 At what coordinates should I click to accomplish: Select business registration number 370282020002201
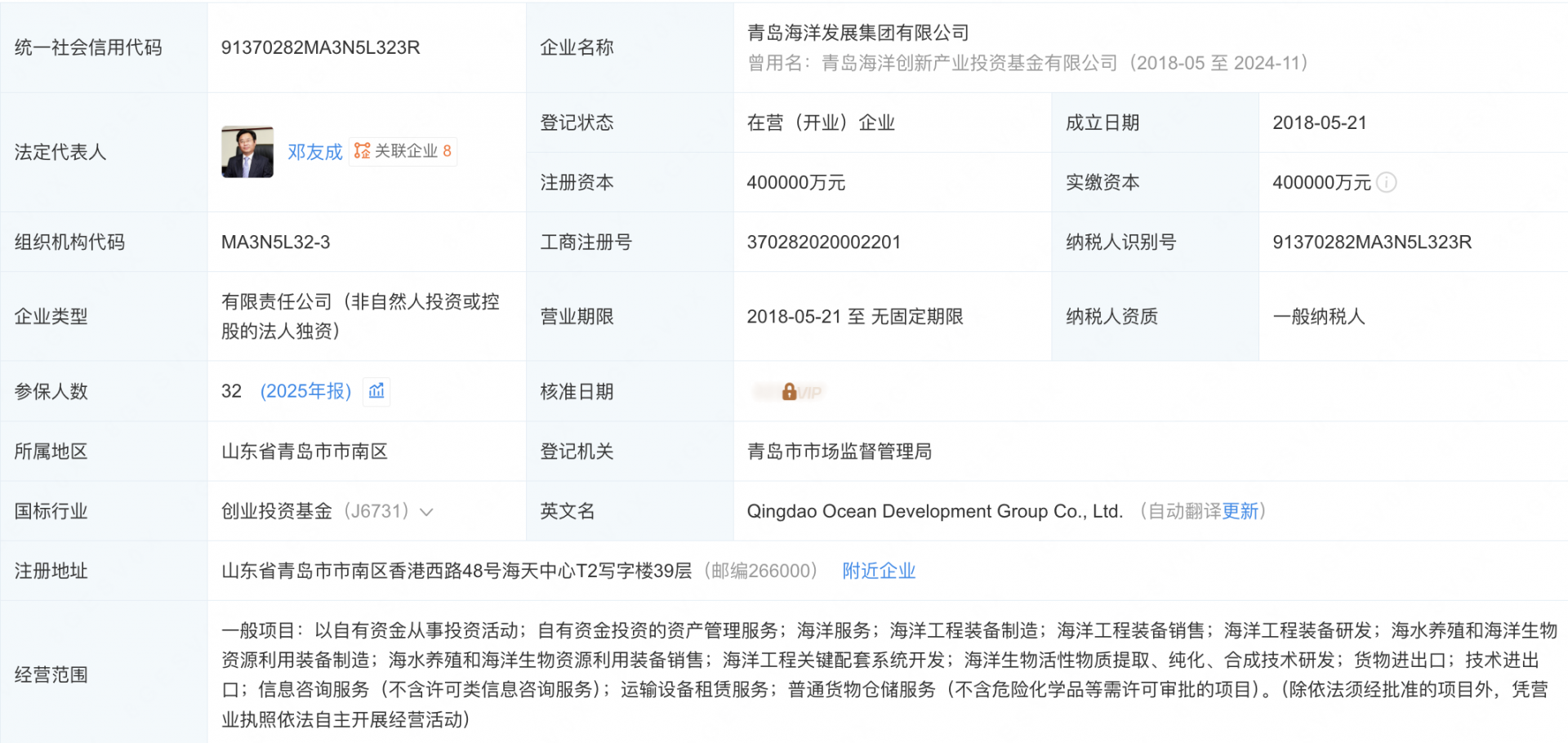tap(823, 242)
